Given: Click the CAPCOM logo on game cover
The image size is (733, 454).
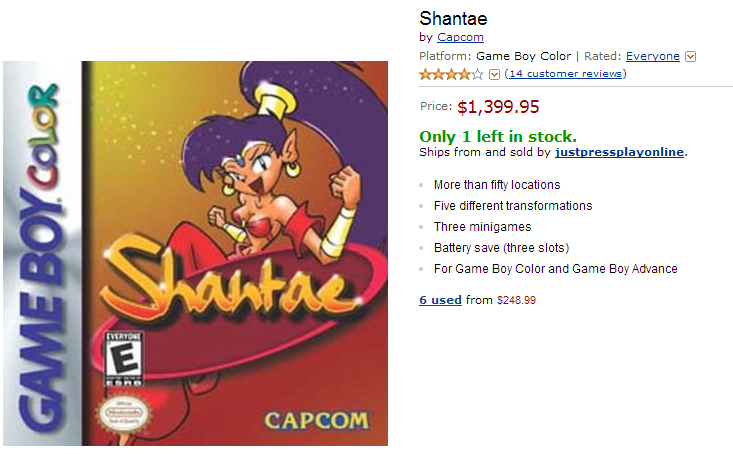Looking at the screenshot, I should coord(316,420).
